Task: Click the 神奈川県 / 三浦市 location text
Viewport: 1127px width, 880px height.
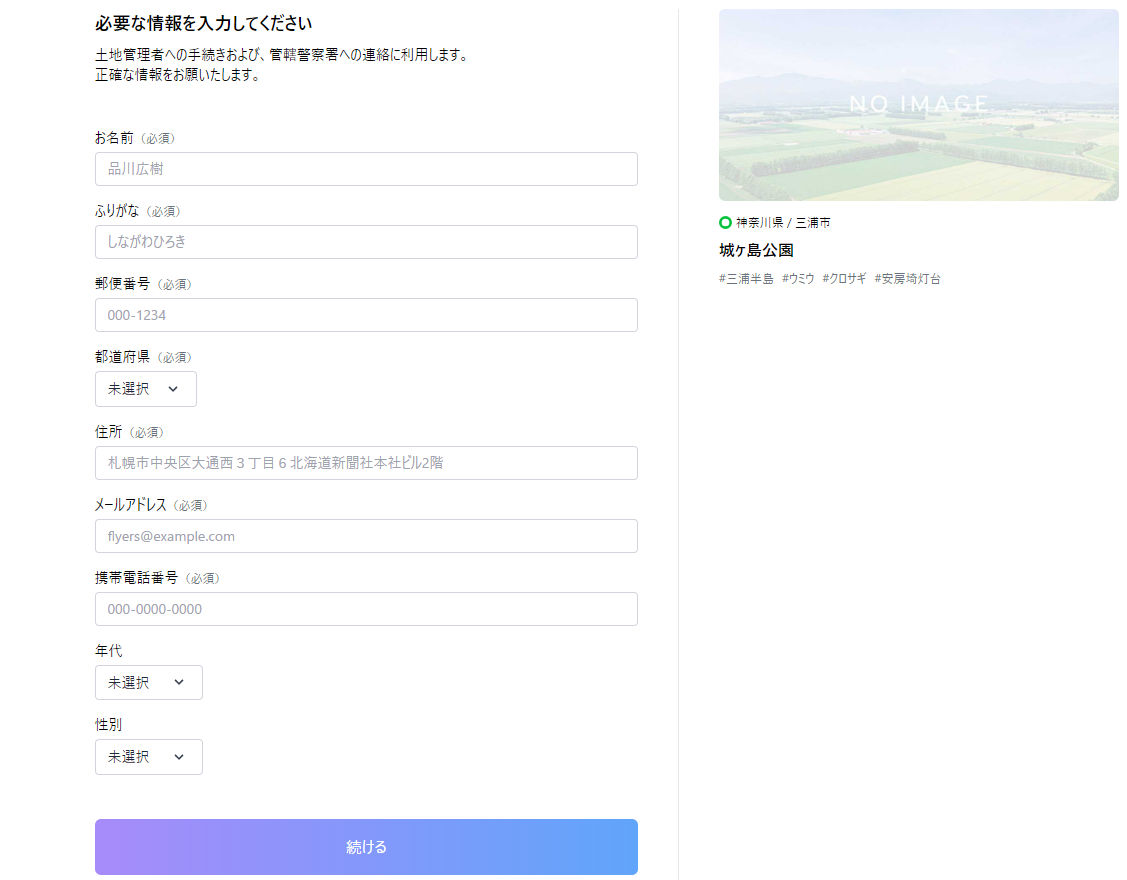Action: [x=783, y=222]
